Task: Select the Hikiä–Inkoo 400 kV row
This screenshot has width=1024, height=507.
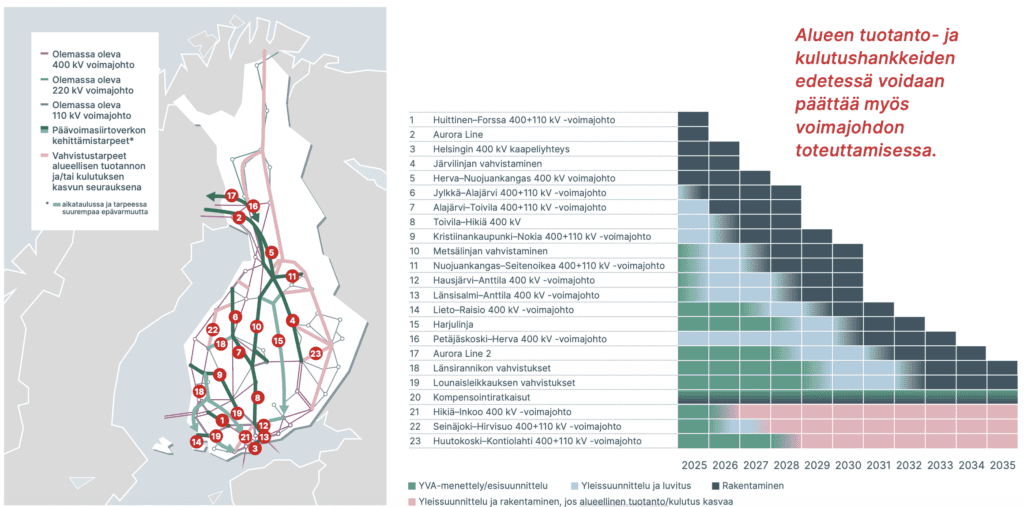Action: tap(502, 412)
